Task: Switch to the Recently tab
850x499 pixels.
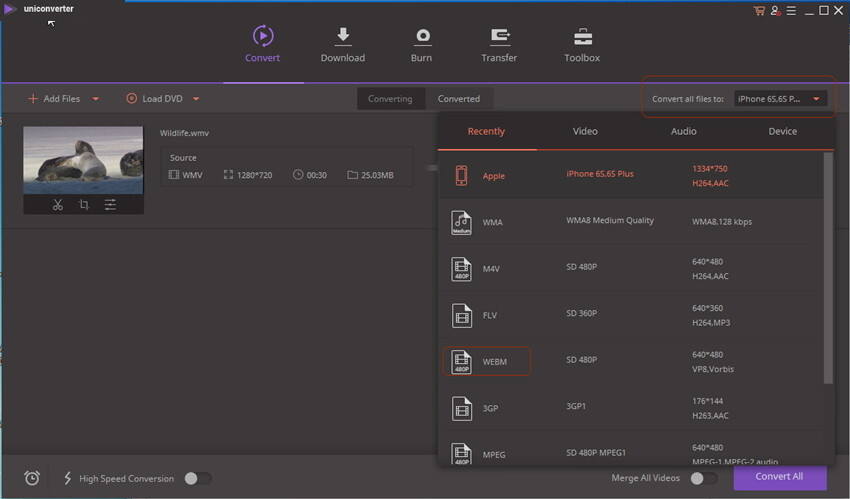Action: click(x=486, y=131)
